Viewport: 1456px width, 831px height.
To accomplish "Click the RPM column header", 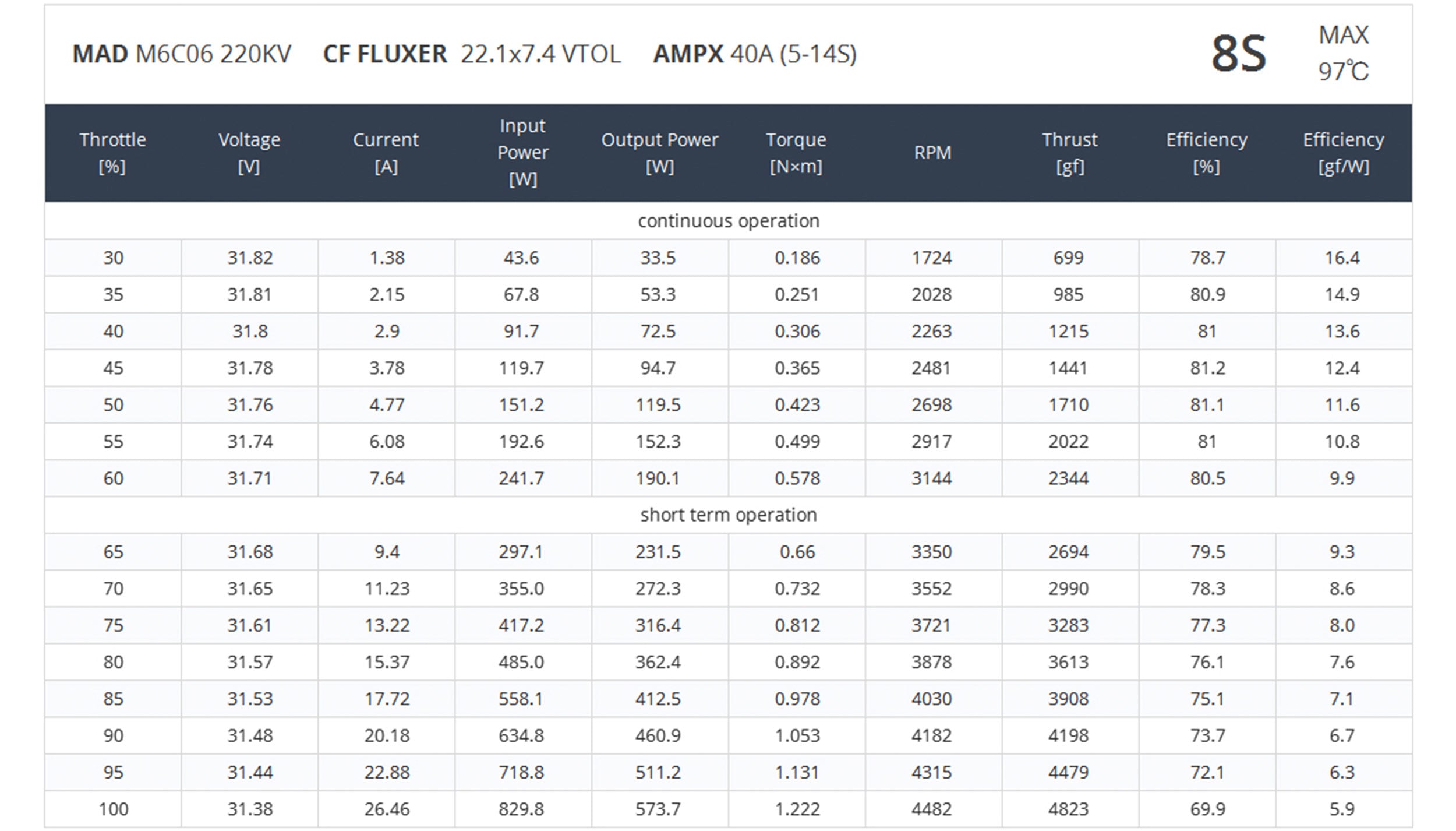I will (932, 153).
